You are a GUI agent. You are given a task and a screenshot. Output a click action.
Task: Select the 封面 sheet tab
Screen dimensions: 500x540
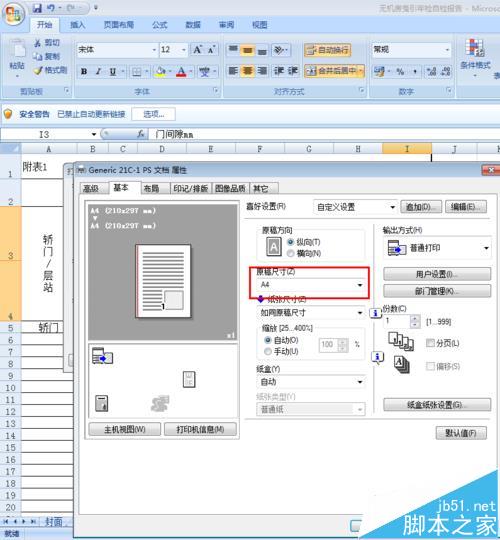[x=54, y=522]
